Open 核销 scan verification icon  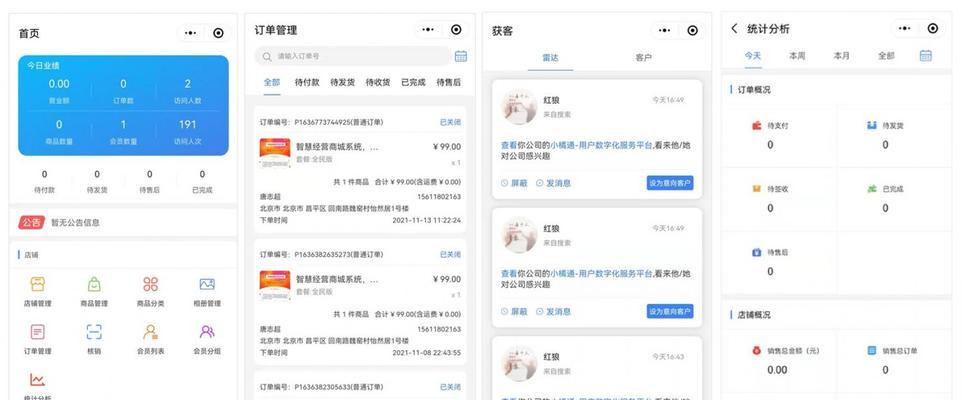click(94, 332)
